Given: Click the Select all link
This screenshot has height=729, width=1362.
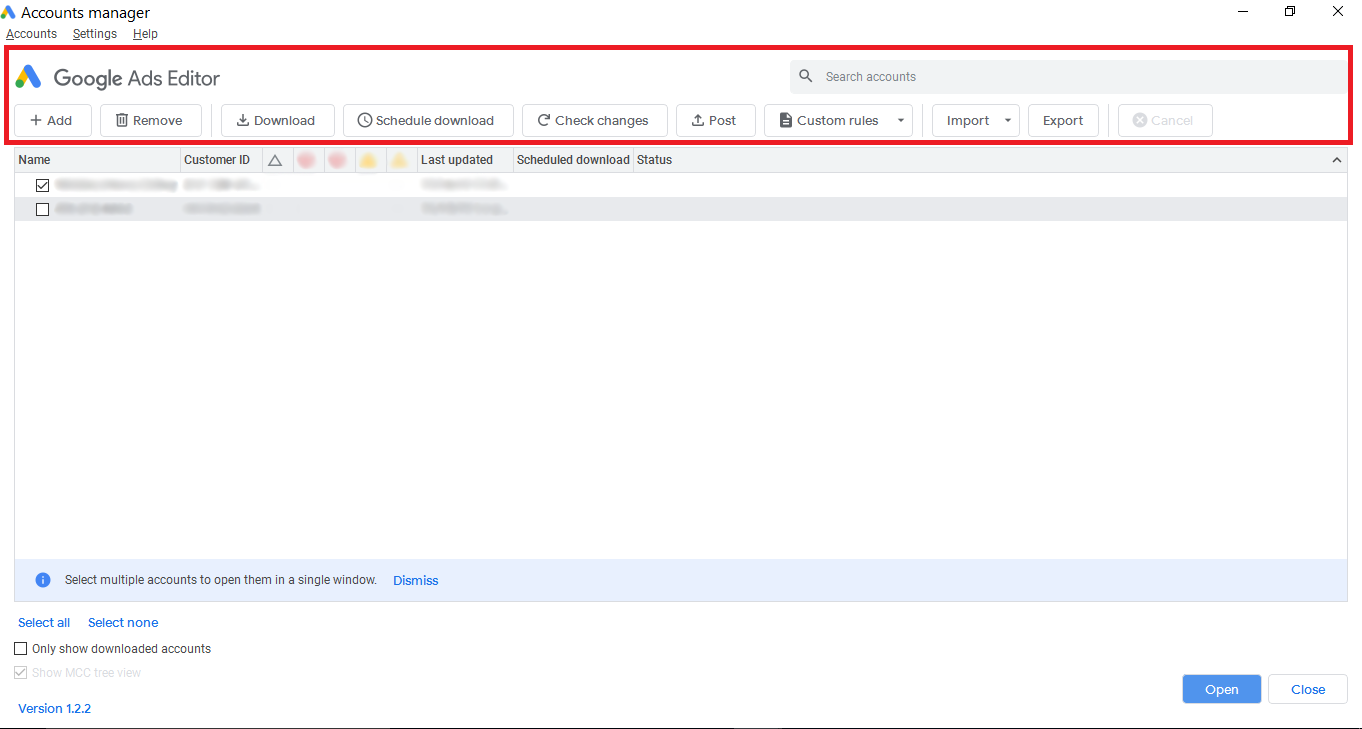Looking at the screenshot, I should [x=44, y=622].
